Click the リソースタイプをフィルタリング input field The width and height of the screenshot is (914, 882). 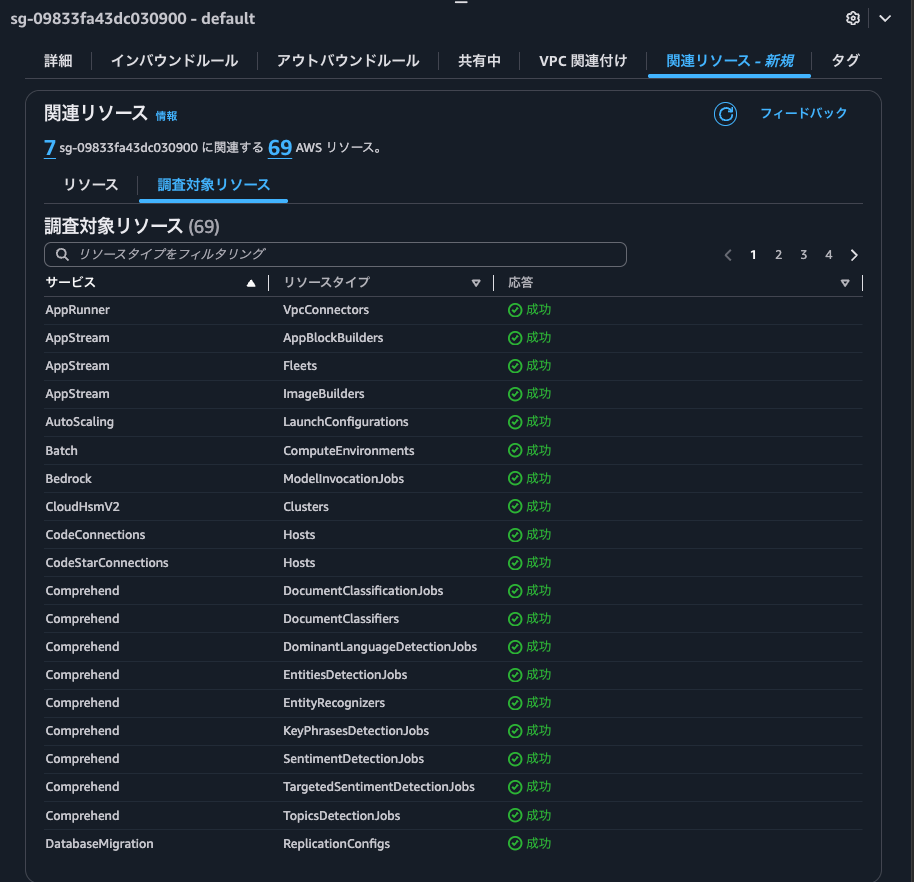click(x=335, y=254)
